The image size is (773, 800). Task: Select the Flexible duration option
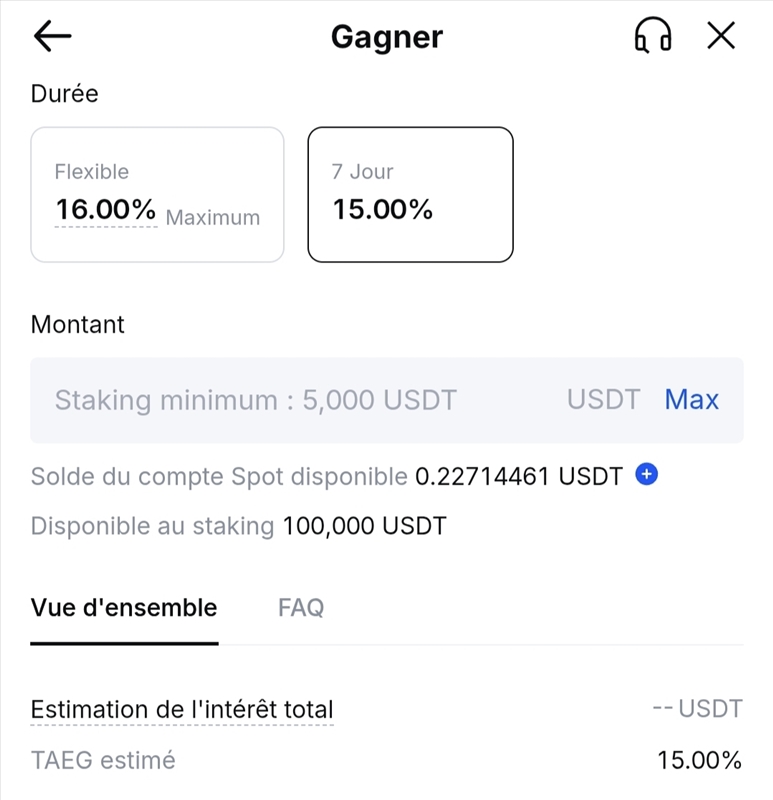[x=157, y=193]
